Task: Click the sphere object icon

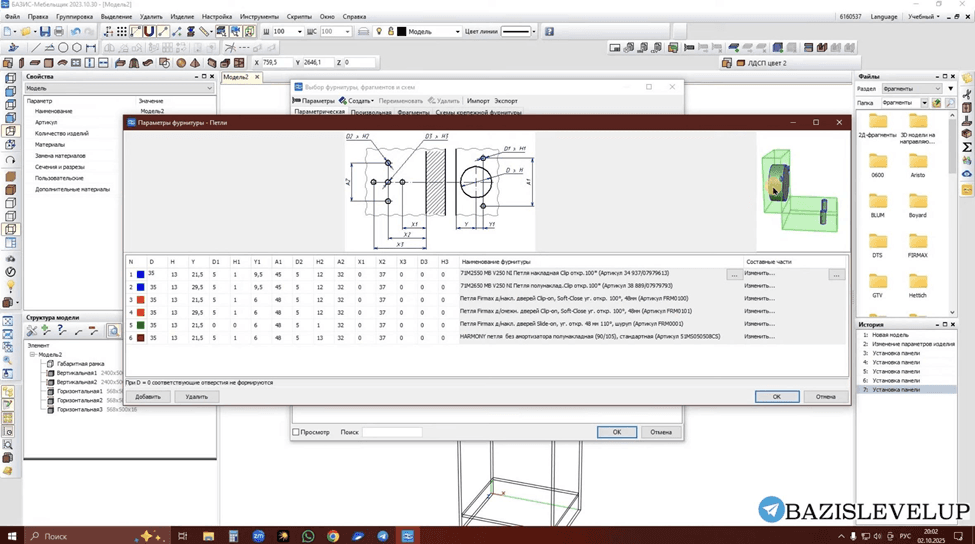Action: [181, 63]
